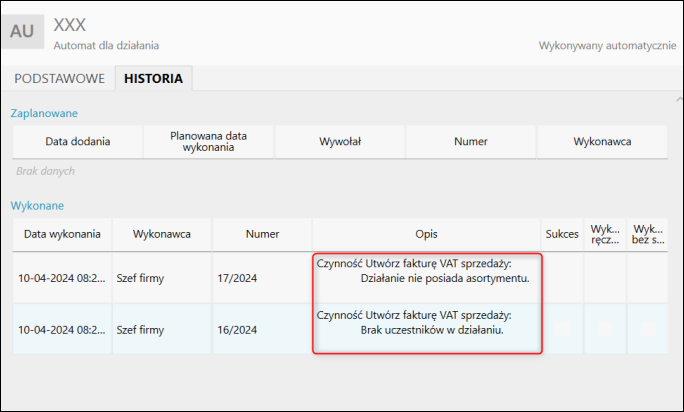Sort by Data dodania column header
Screen dimensions: 684x412
coord(77,142)
